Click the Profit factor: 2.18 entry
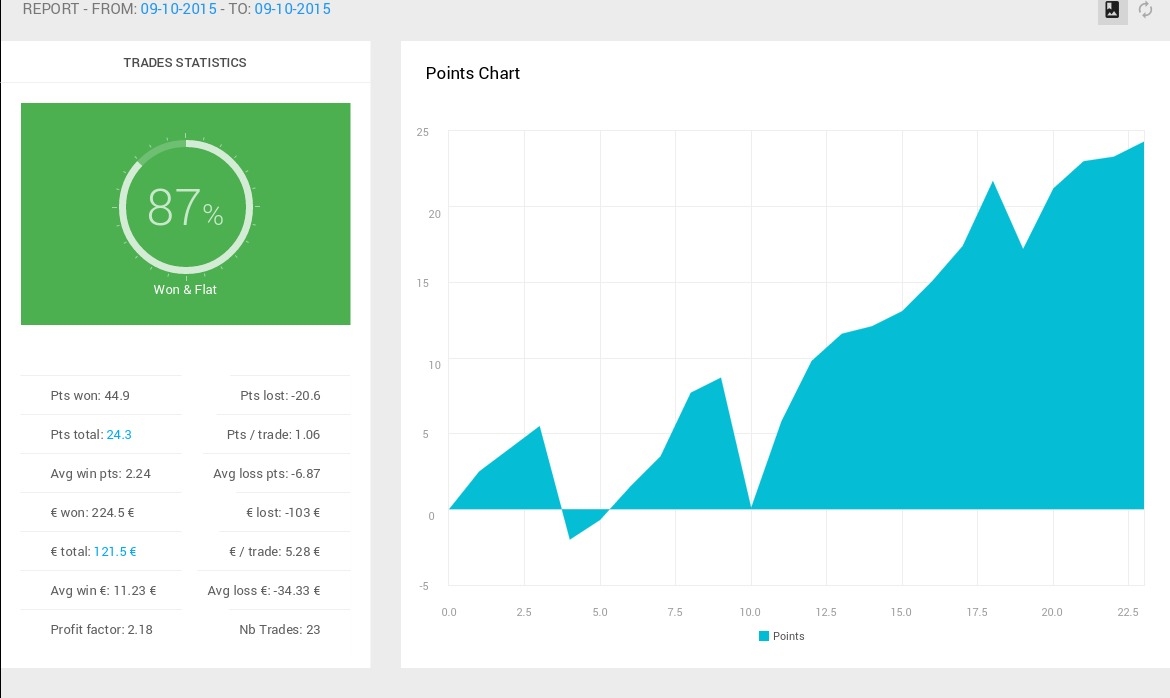Viewport: 1170px width, 698px height. point(101,629)
